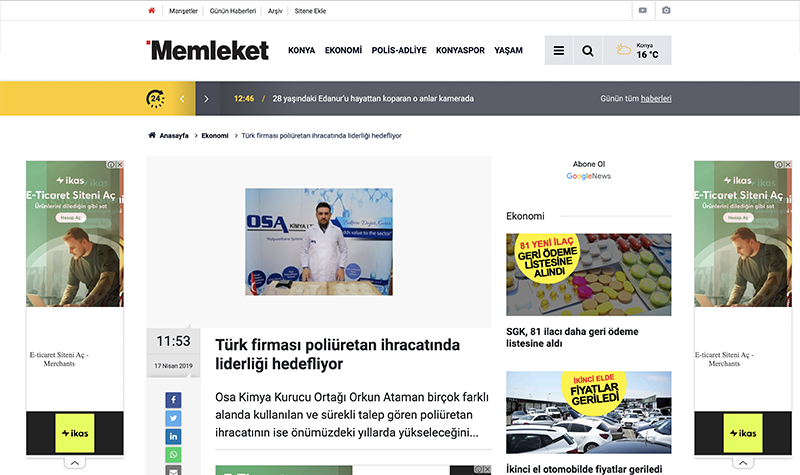Image resolution: width=800 pixels, height=475 pixels.
Task: Open İkinci el otomobilde fiyatlar headline
Action: click(584, 469)
